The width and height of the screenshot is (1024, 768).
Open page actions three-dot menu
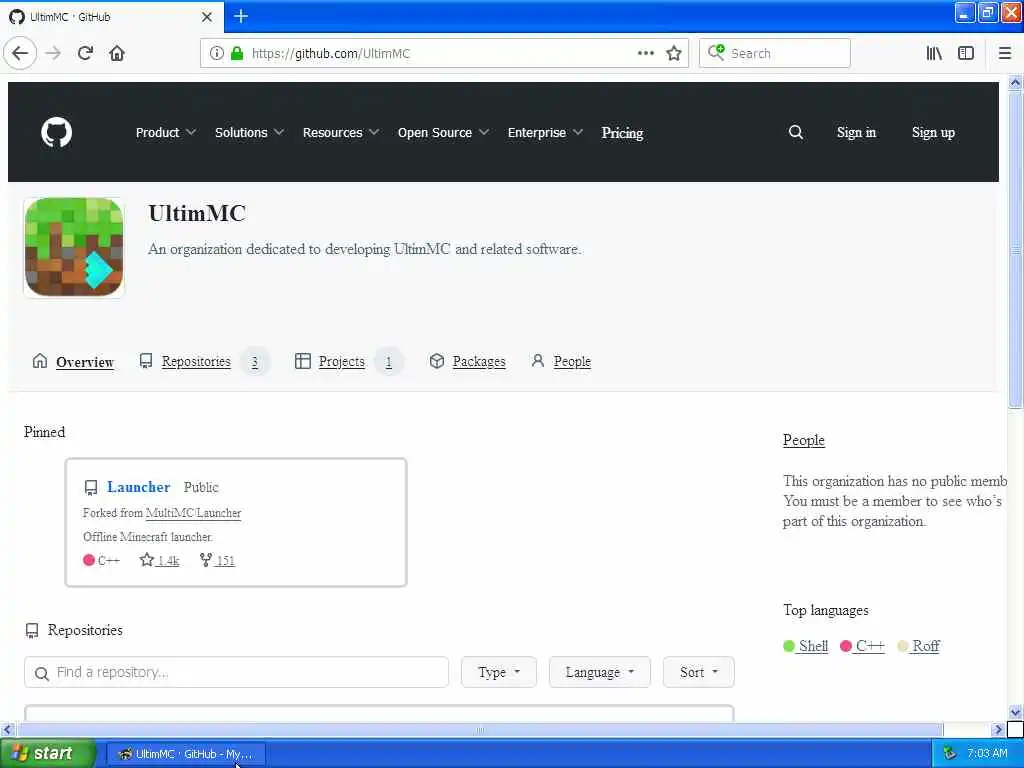tap(645, 53)
